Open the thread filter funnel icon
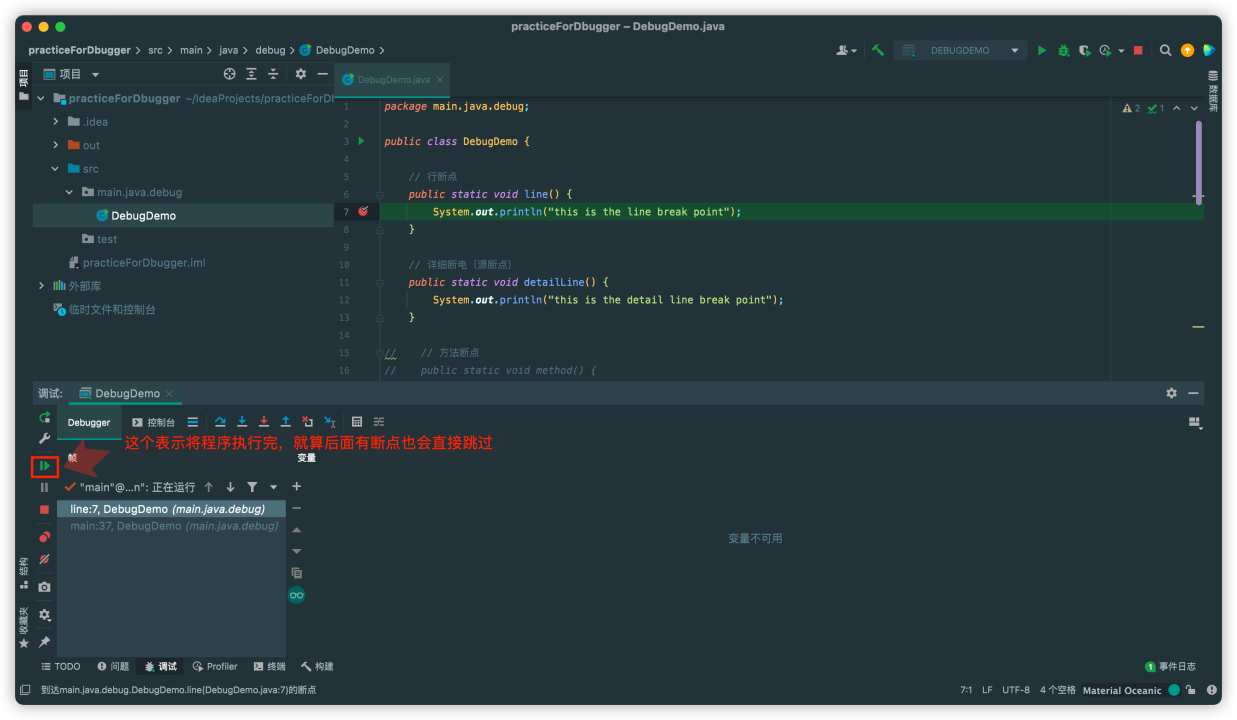 click(x=252, y=487)
